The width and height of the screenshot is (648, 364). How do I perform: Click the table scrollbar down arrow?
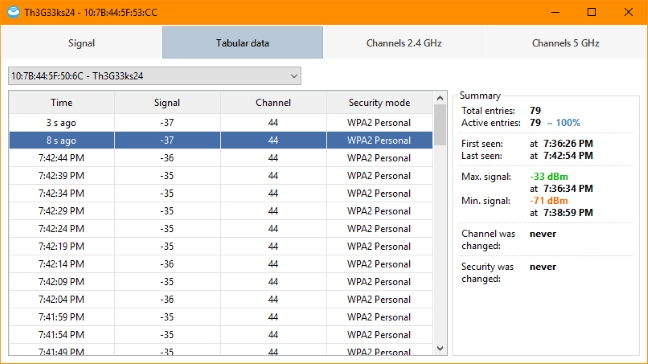pos(440,349)
